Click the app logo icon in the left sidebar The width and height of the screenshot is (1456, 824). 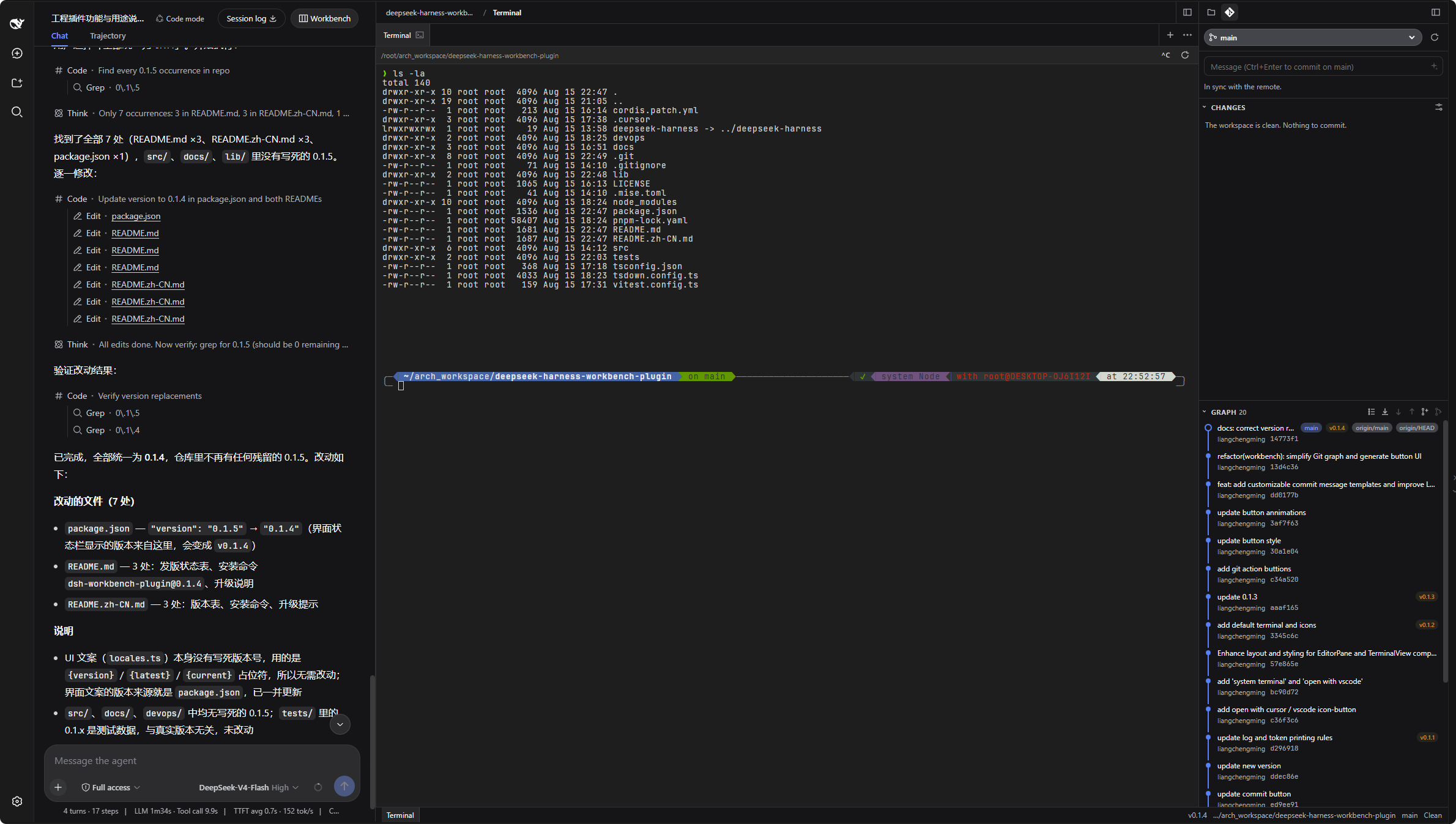[x=17, y=23]
